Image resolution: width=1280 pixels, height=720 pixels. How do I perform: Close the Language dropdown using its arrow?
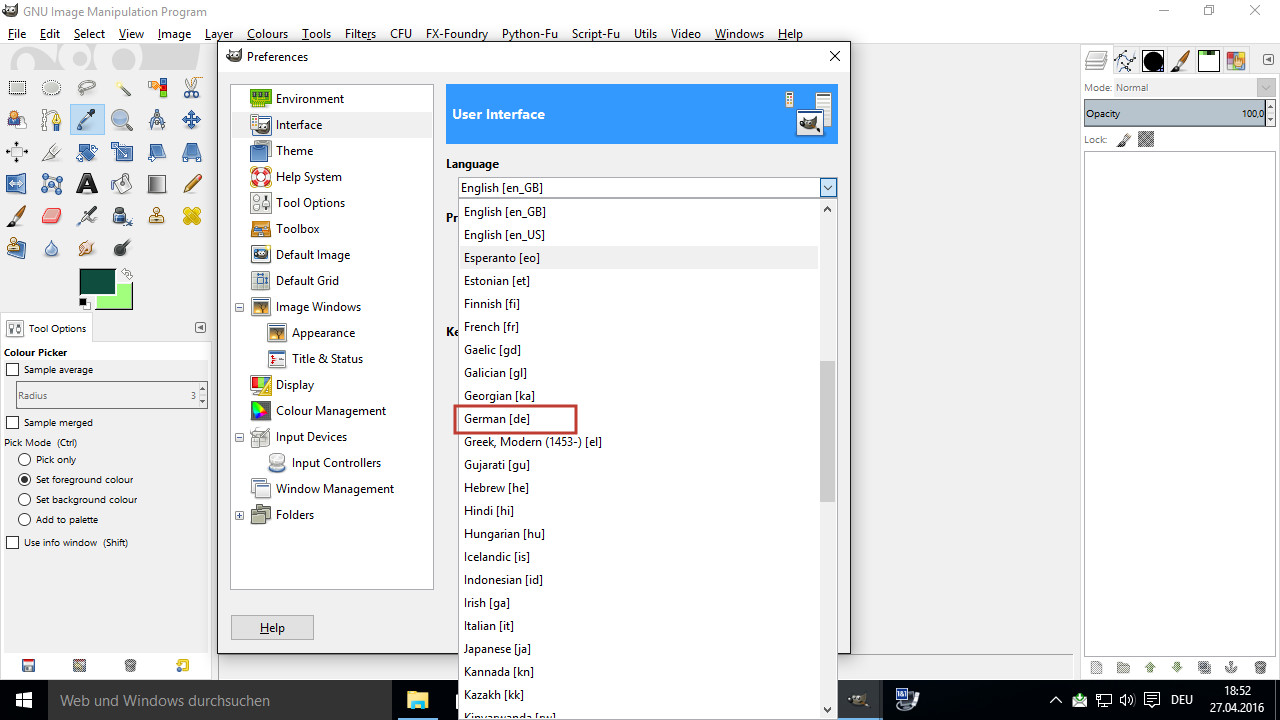[x=827, y=188]
